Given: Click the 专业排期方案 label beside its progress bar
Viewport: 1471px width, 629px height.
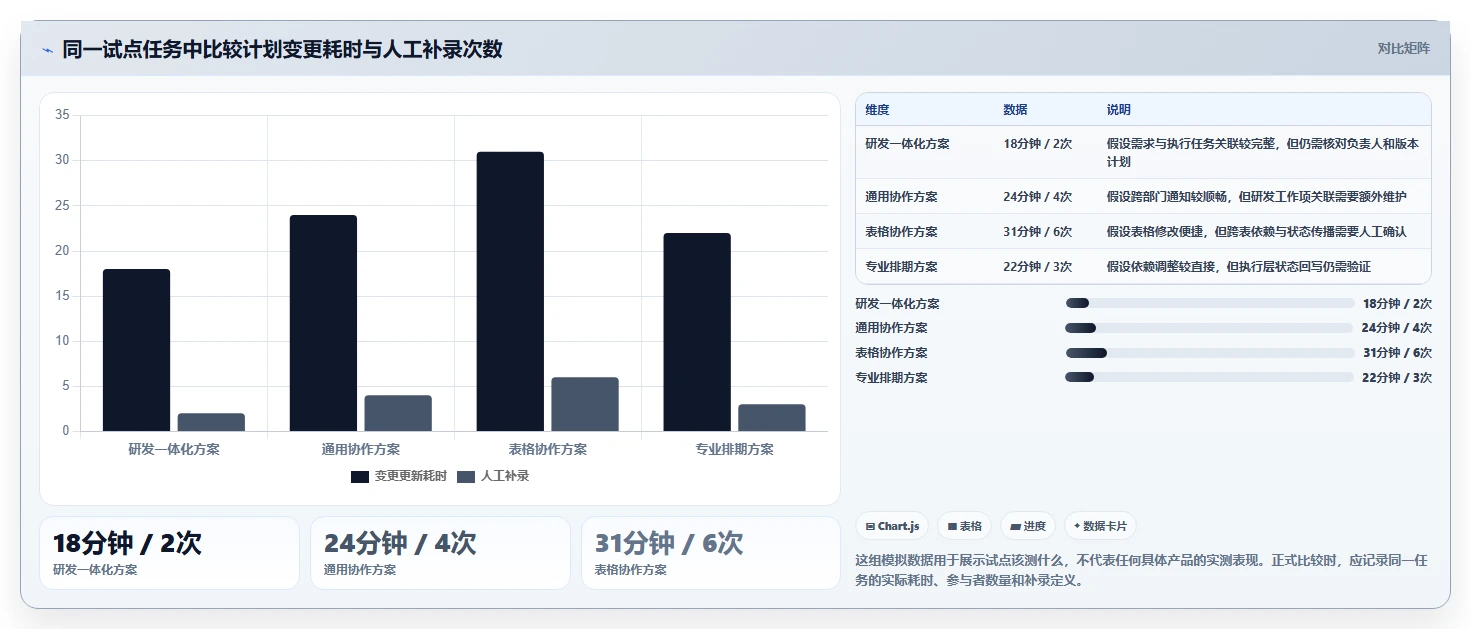Looking at the screenshot, I should pos(892,377).
